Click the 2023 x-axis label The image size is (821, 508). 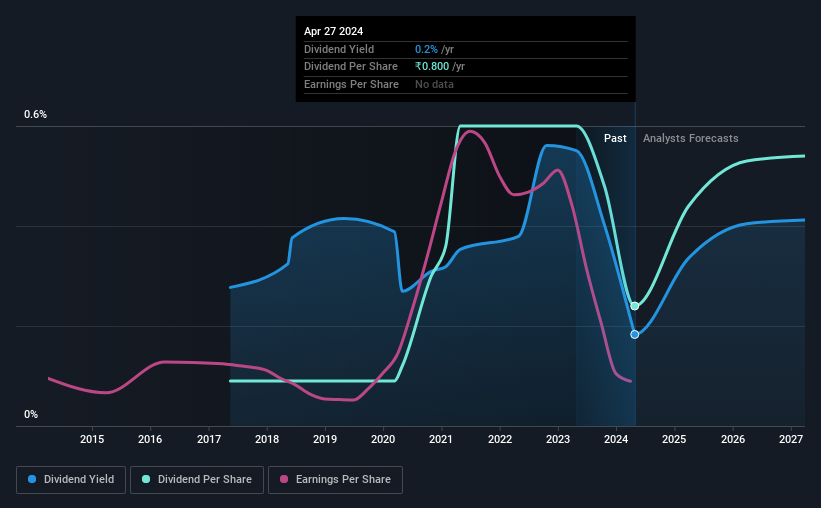point(558,439)
